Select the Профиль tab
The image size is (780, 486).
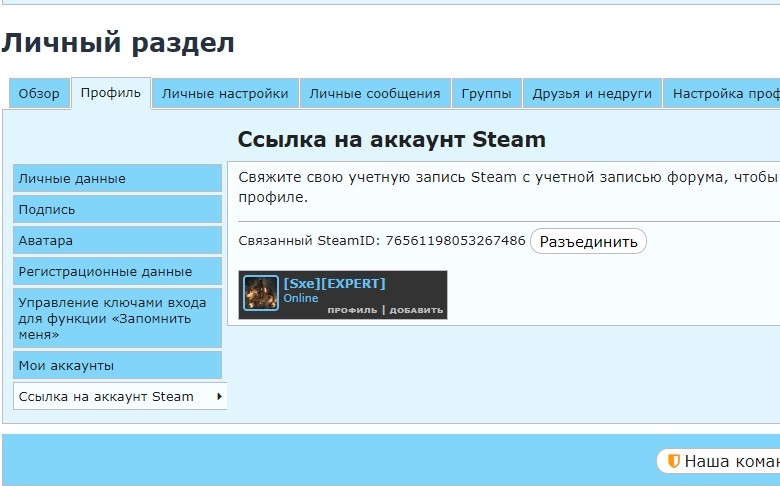[111, 94]
